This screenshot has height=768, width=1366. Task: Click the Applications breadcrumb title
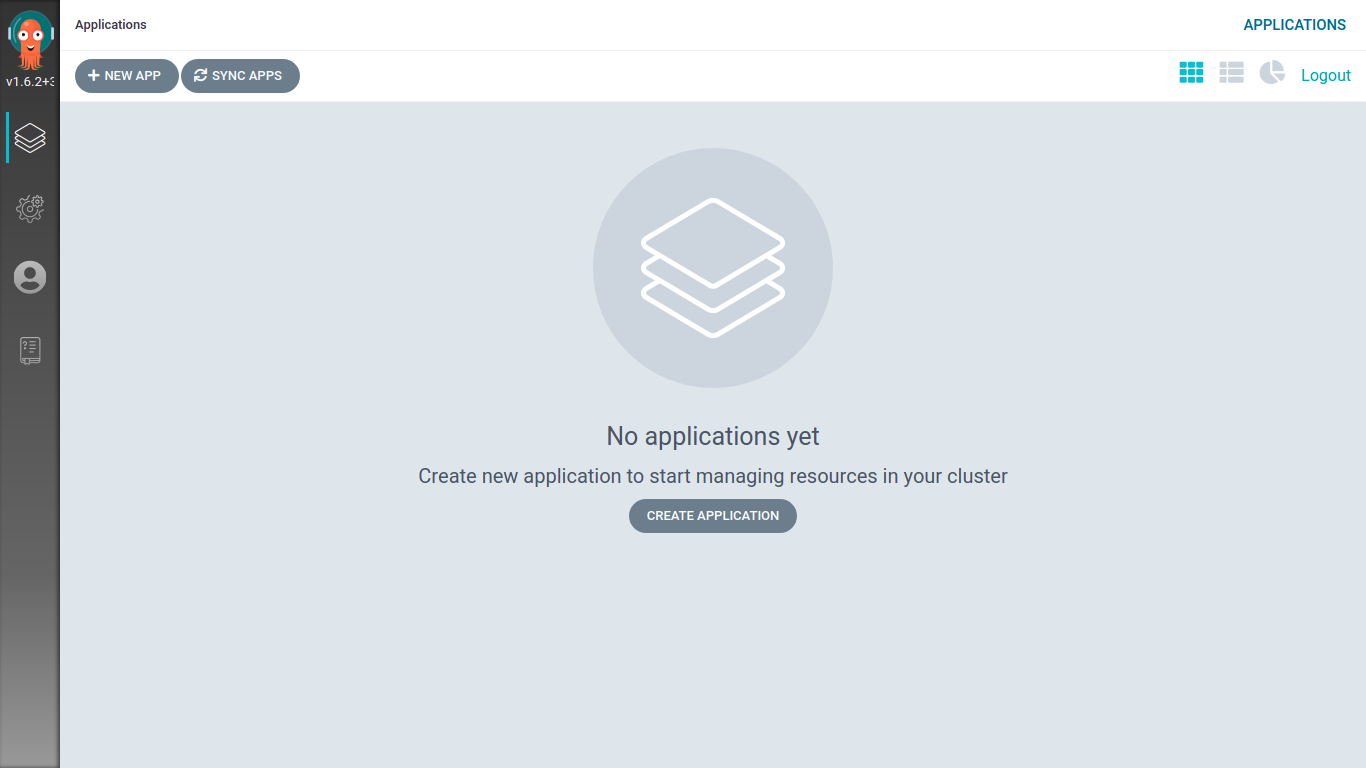pos(111,25)
